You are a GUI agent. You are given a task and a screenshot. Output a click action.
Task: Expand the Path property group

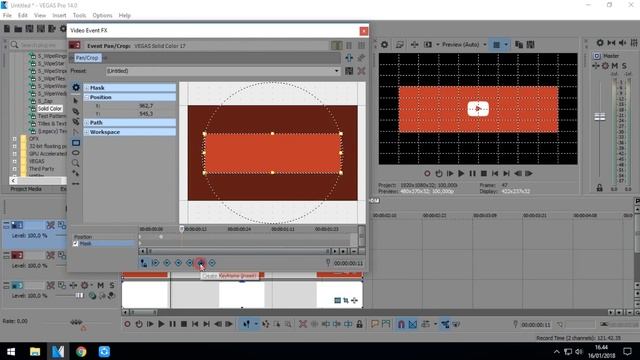[x=87, y=122]
